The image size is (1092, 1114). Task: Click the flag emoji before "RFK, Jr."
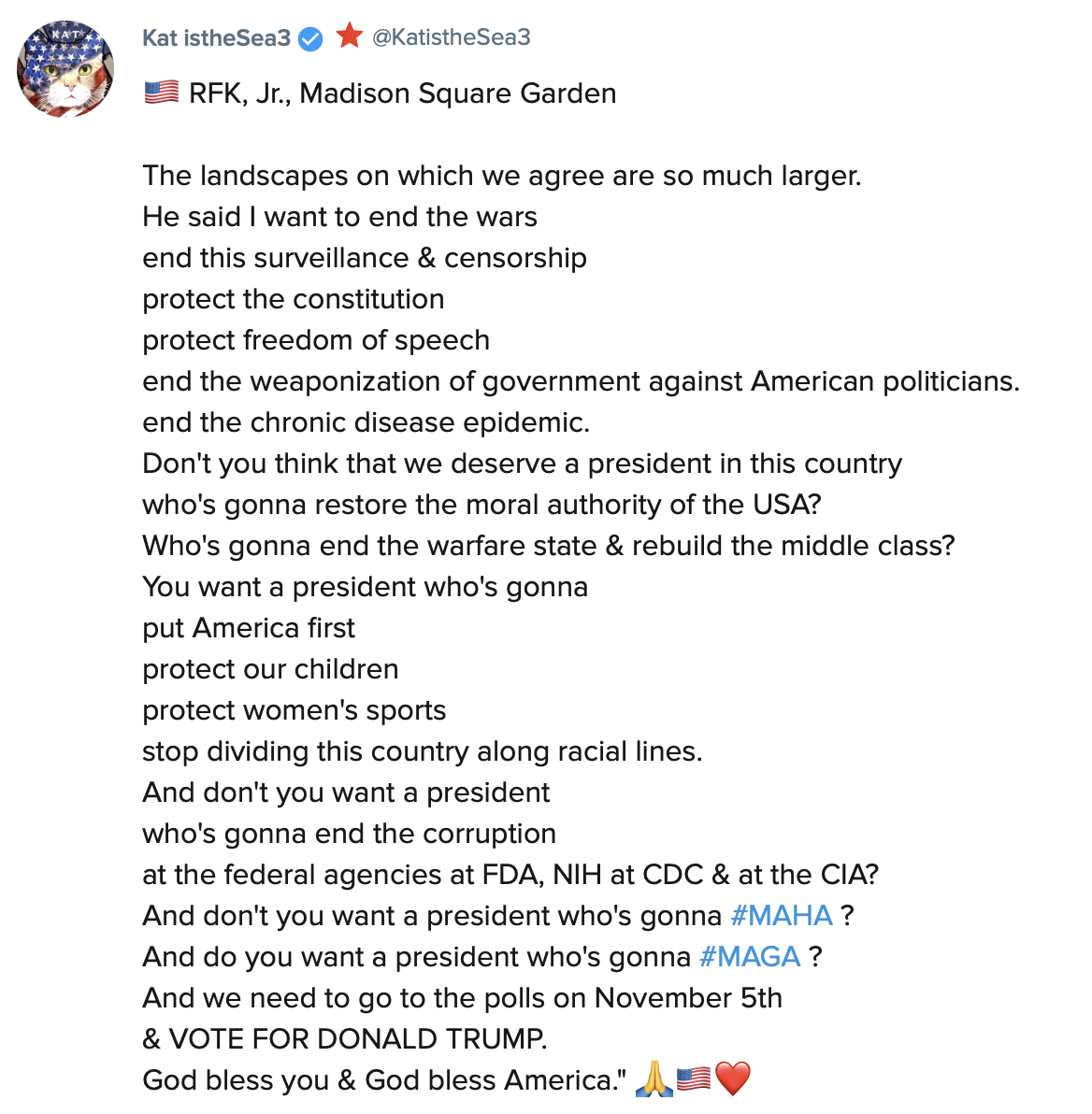[161, 93]
